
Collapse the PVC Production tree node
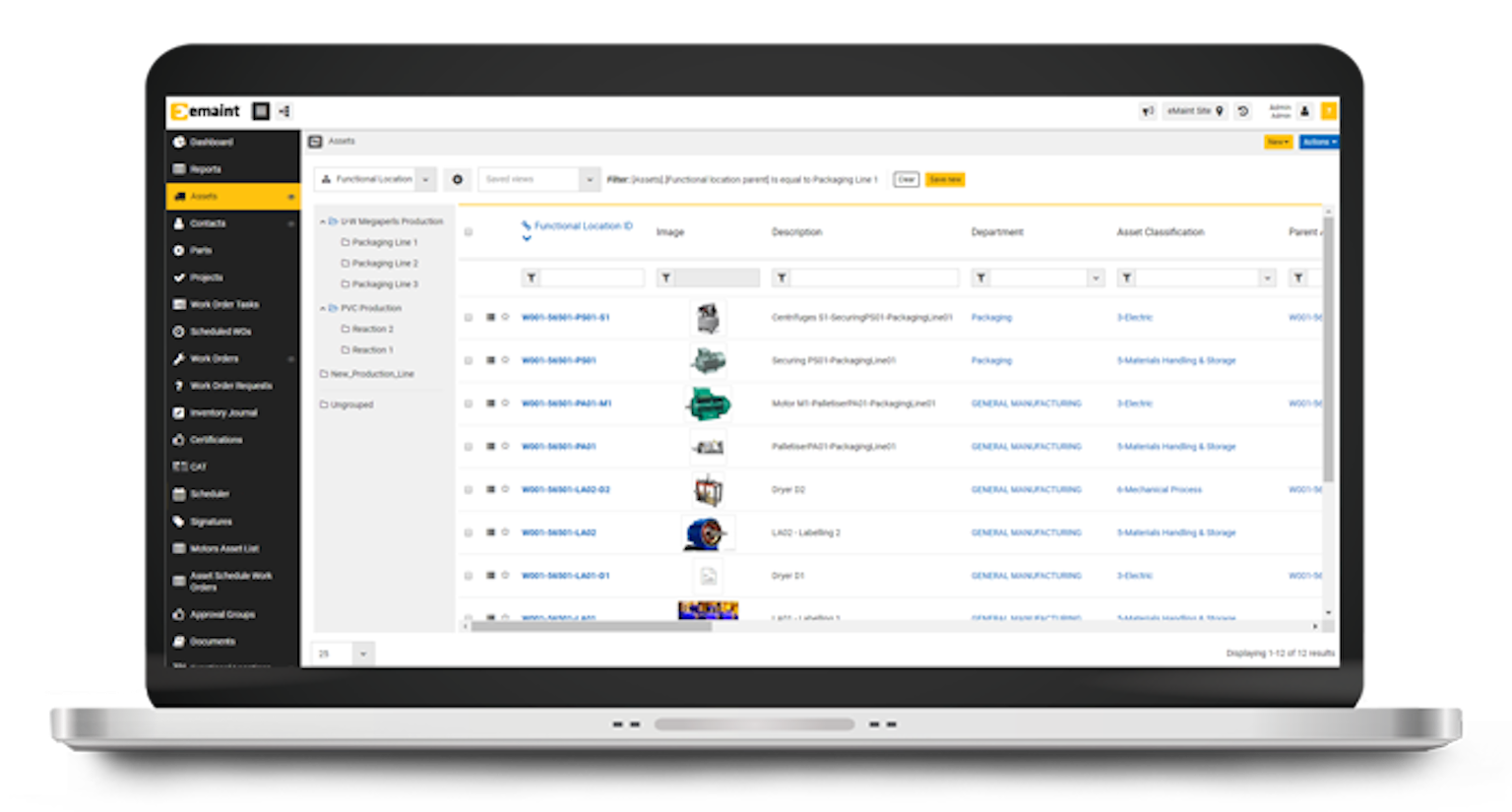pyautogui.click(x=325, y=307)
